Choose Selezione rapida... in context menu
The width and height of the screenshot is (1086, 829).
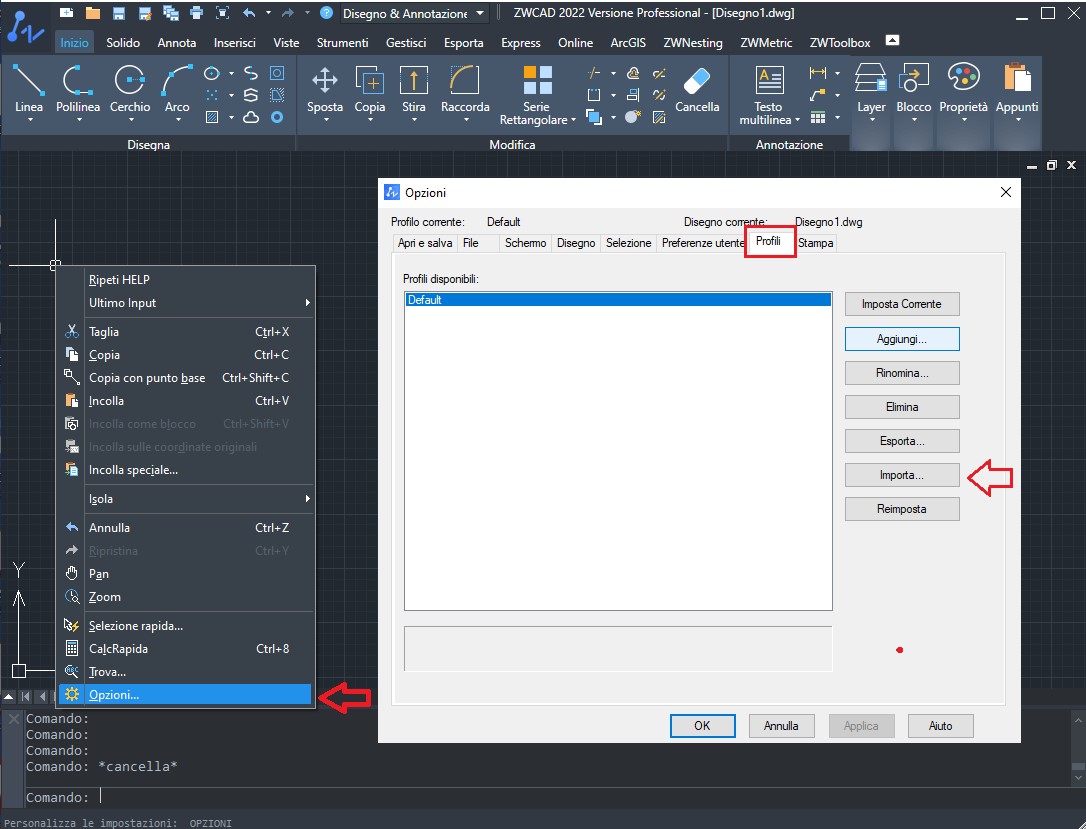click(185, 625)
